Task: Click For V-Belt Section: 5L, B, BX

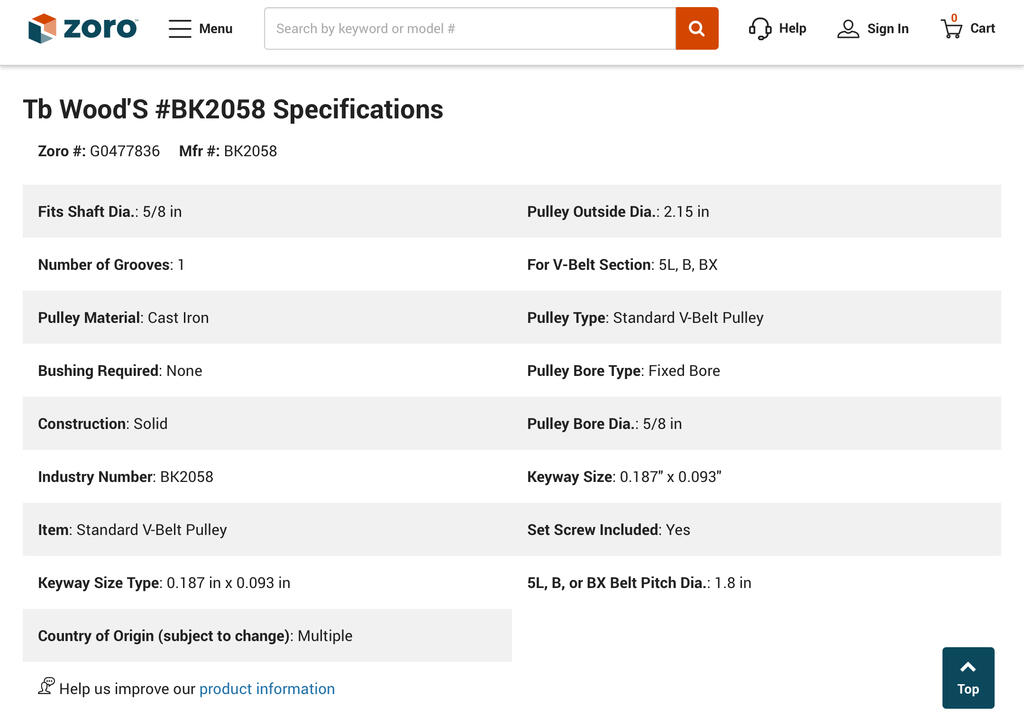Action: tap(756, 264)
